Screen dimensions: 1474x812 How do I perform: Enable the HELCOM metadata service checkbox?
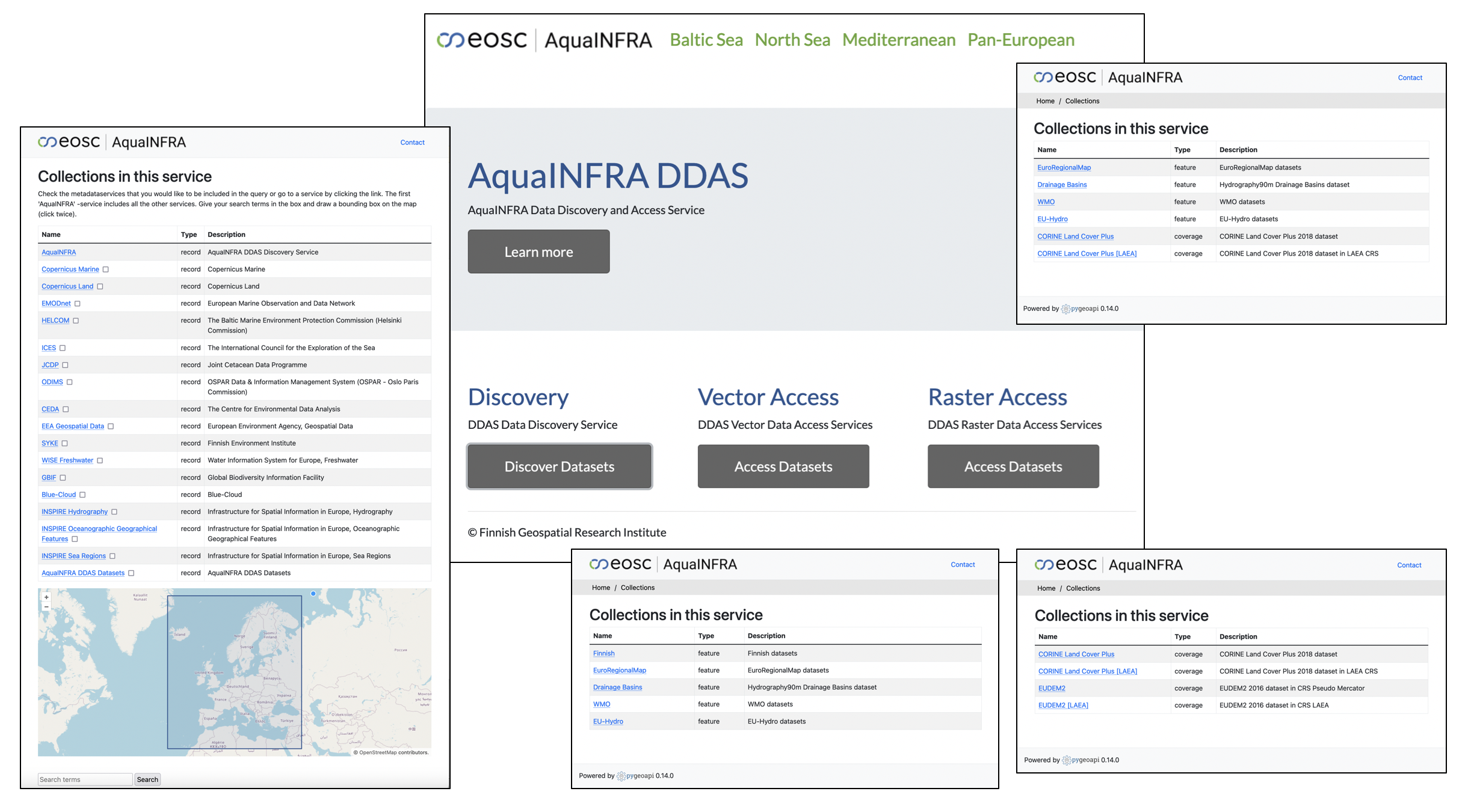(x=76, y=321)
